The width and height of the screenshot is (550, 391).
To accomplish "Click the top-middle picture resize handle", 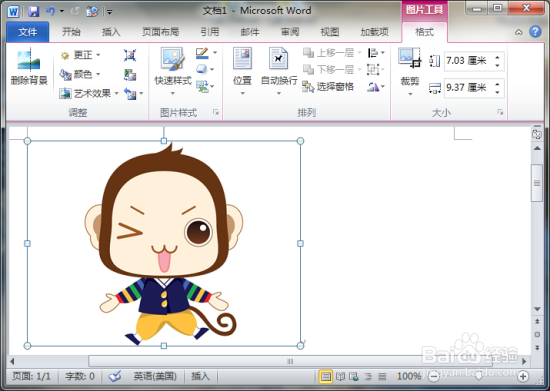I will (164, 141).
